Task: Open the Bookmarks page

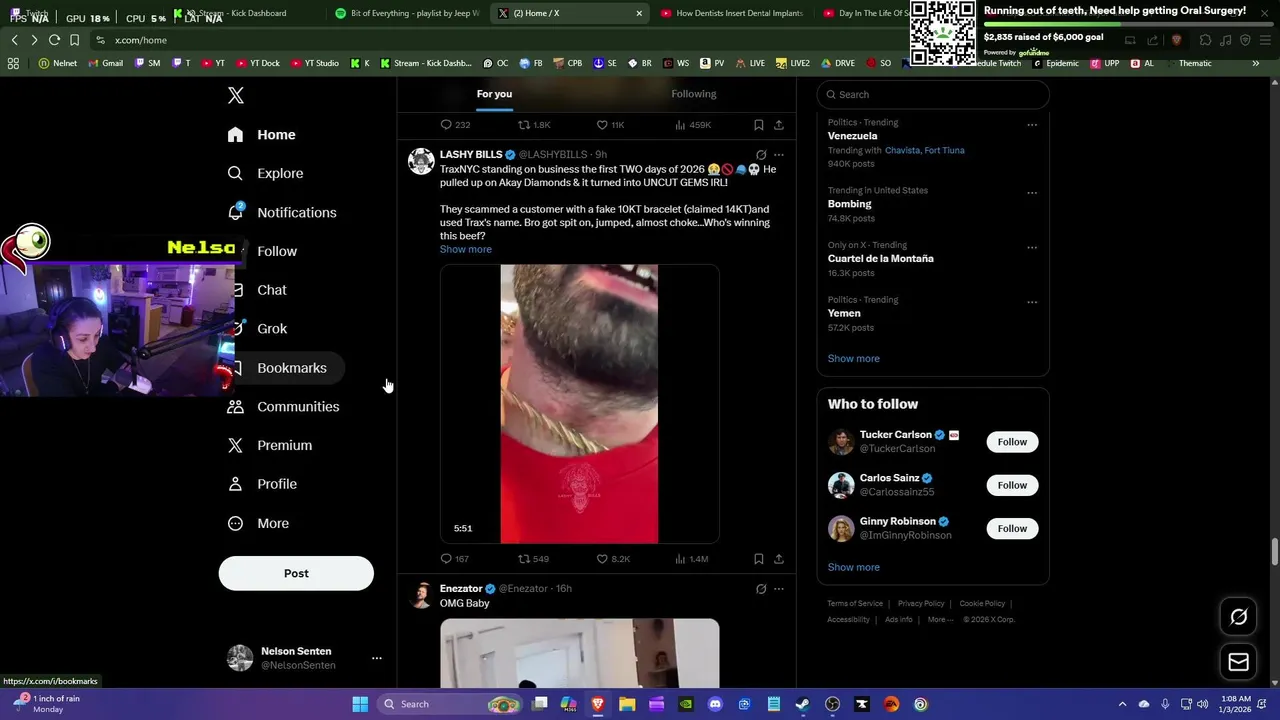Action: tap(292, 368)
